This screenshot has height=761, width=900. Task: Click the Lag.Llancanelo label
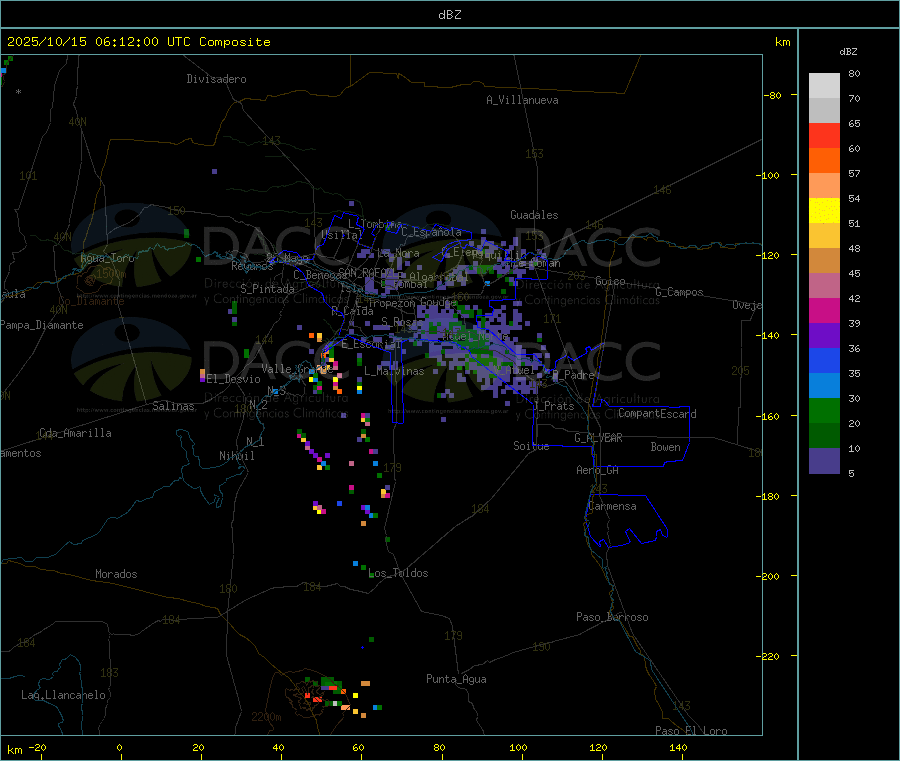pos(64,695)
